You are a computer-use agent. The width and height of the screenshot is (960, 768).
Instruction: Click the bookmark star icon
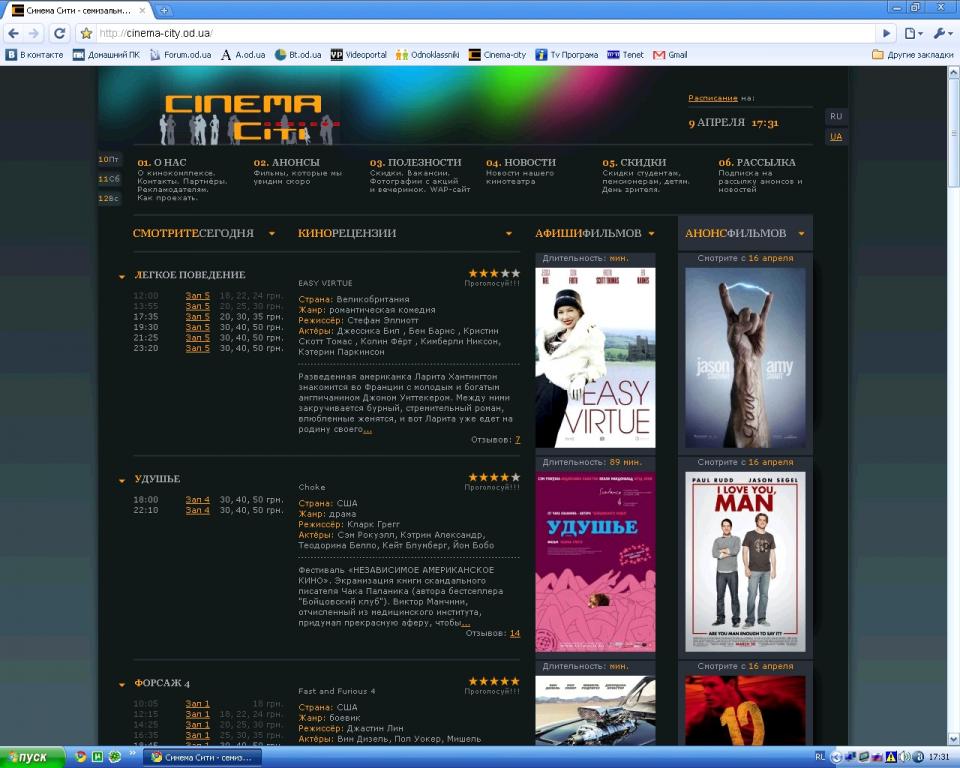[x=86, y=33]
